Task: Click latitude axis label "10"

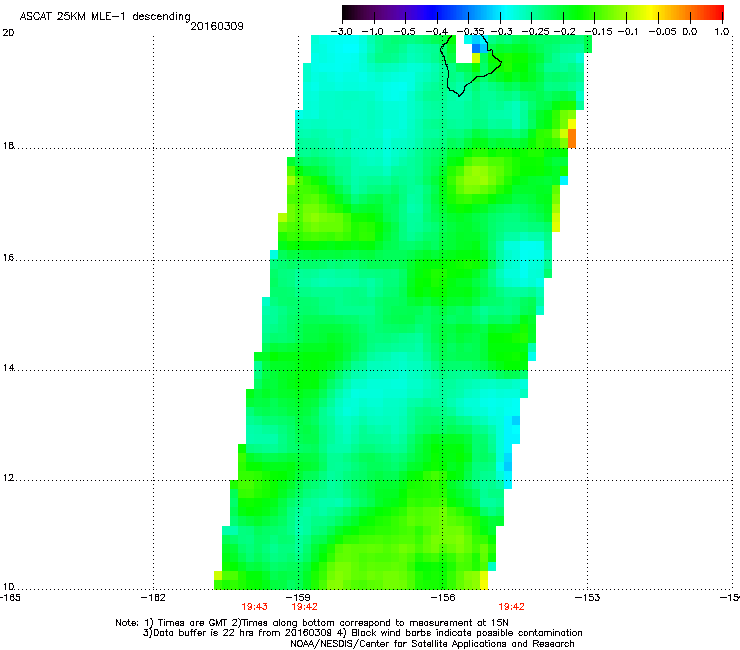Action: (x=8, y=587)
